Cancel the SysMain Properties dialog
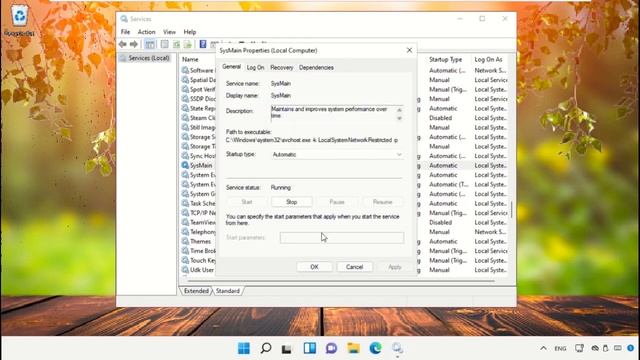Viewport: 640px width, 360px height. coord(354,267)
